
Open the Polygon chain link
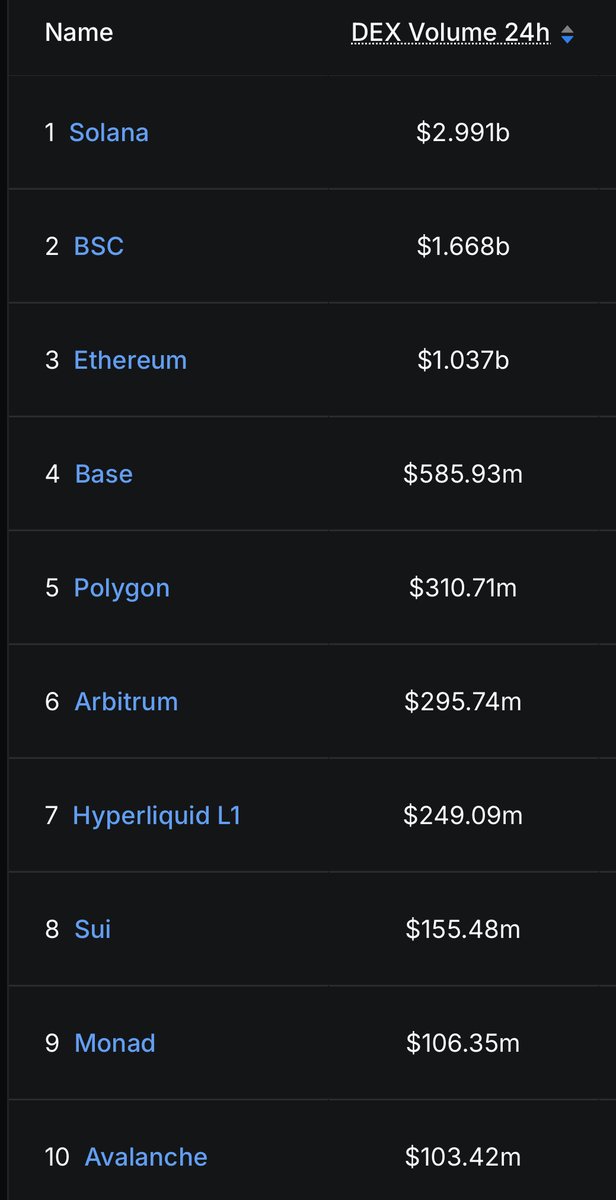pyautogui.click(x=122, y=588)
